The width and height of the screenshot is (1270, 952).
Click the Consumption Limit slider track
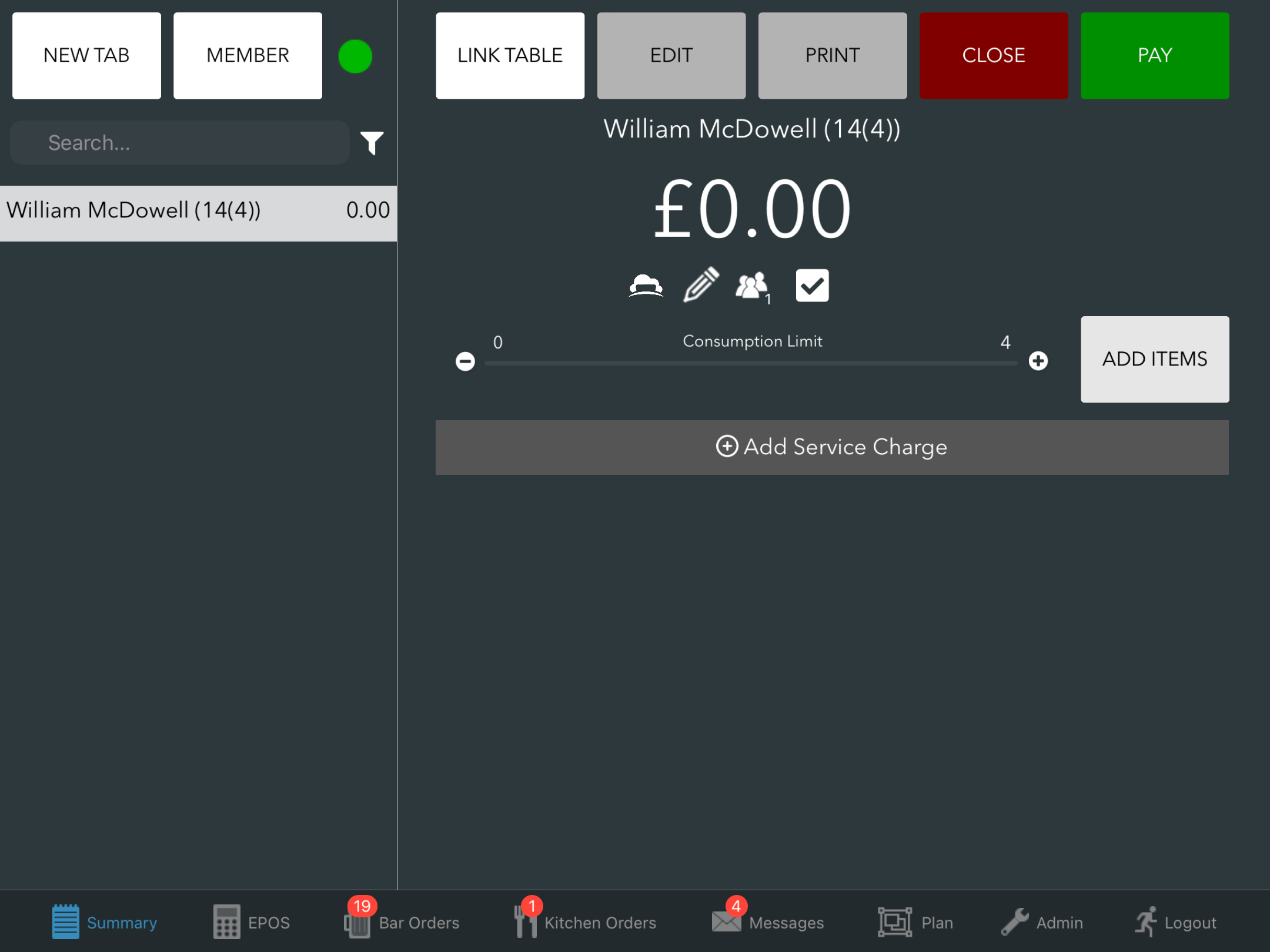[x=751, y=364]
